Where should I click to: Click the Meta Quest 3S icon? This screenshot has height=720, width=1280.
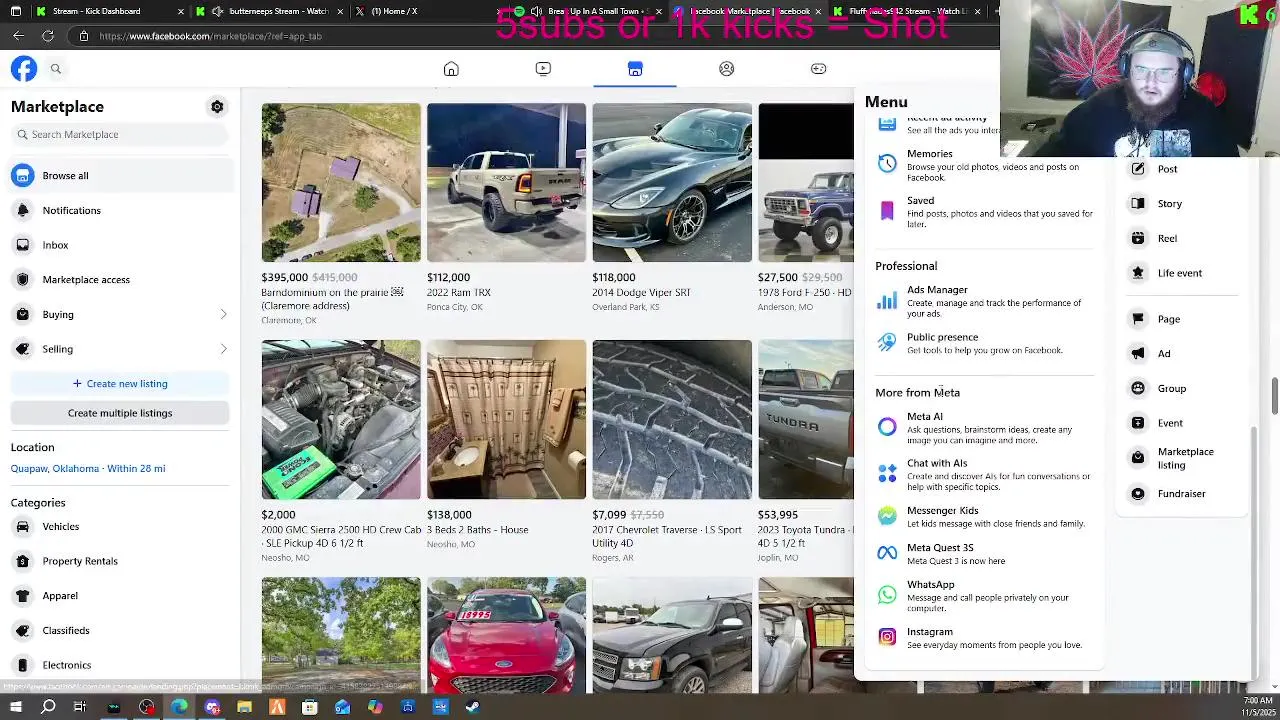887,553
